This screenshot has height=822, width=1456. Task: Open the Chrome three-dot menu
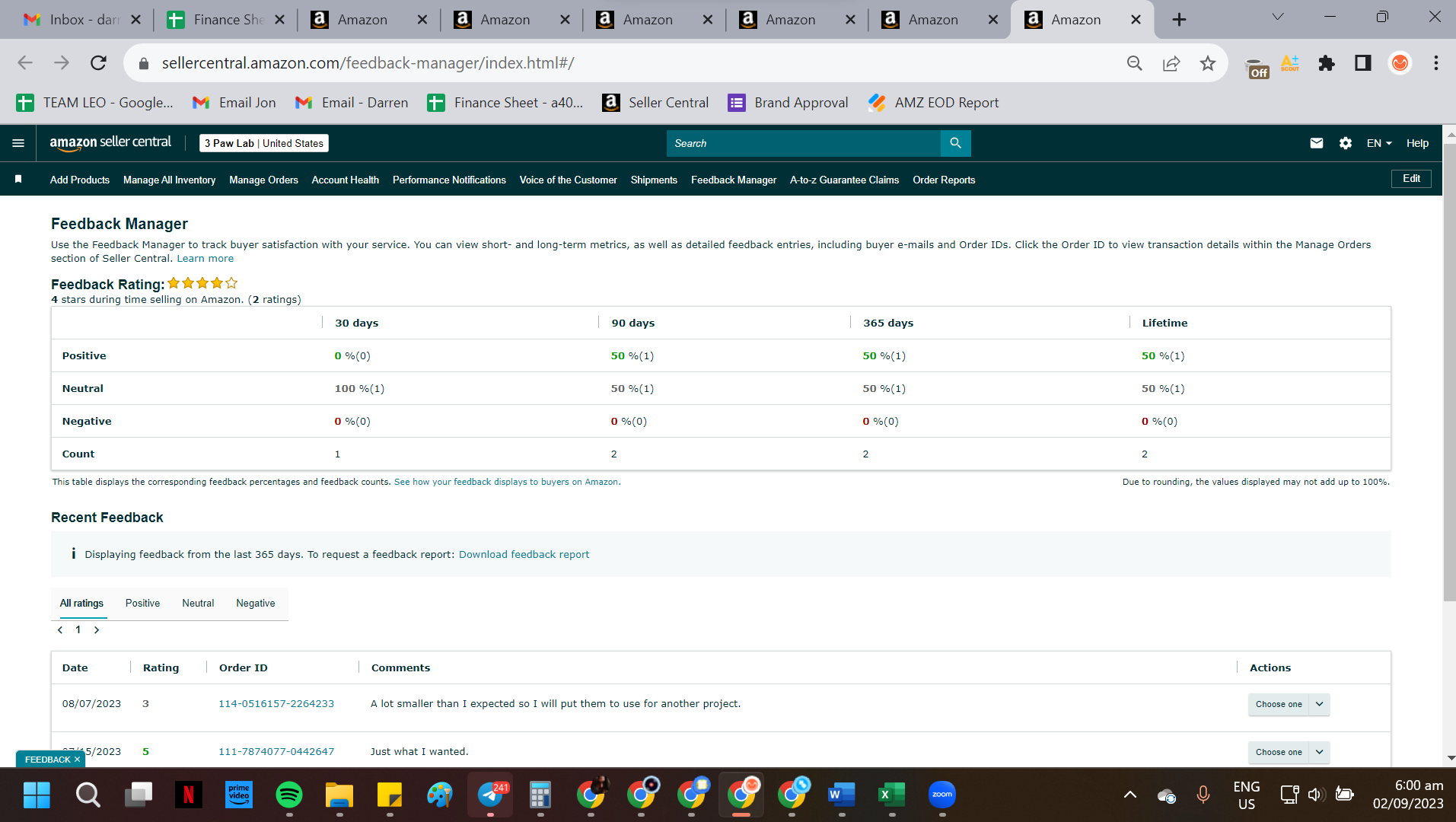tap(1436, 63)
